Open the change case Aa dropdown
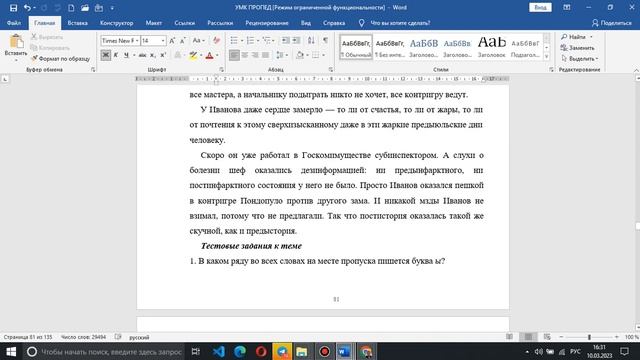 [x=198, y=40]
